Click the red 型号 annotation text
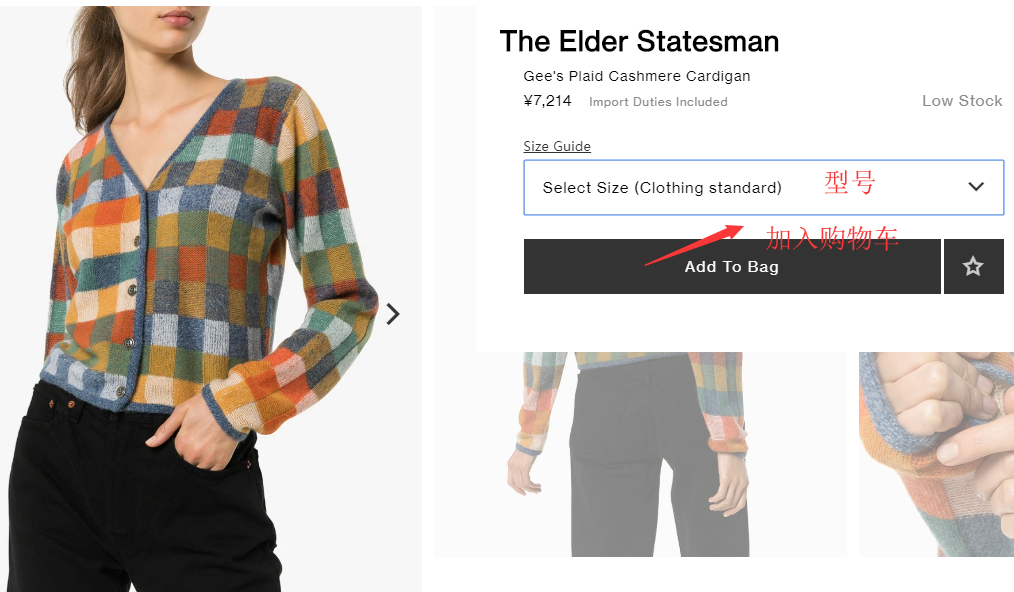The image size is (1014, 592). click(849, 183)
